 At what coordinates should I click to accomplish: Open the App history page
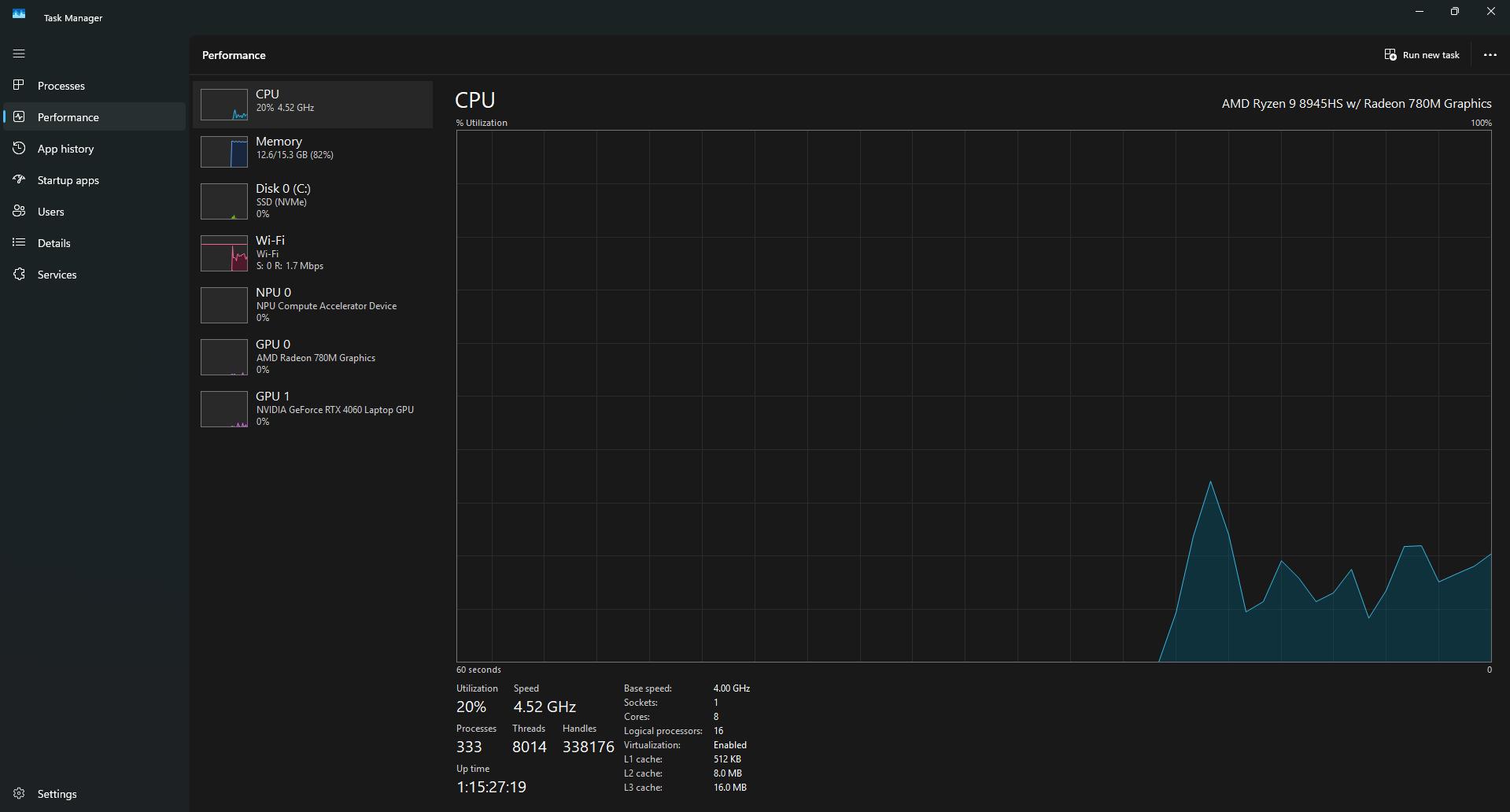coord(94,148)
